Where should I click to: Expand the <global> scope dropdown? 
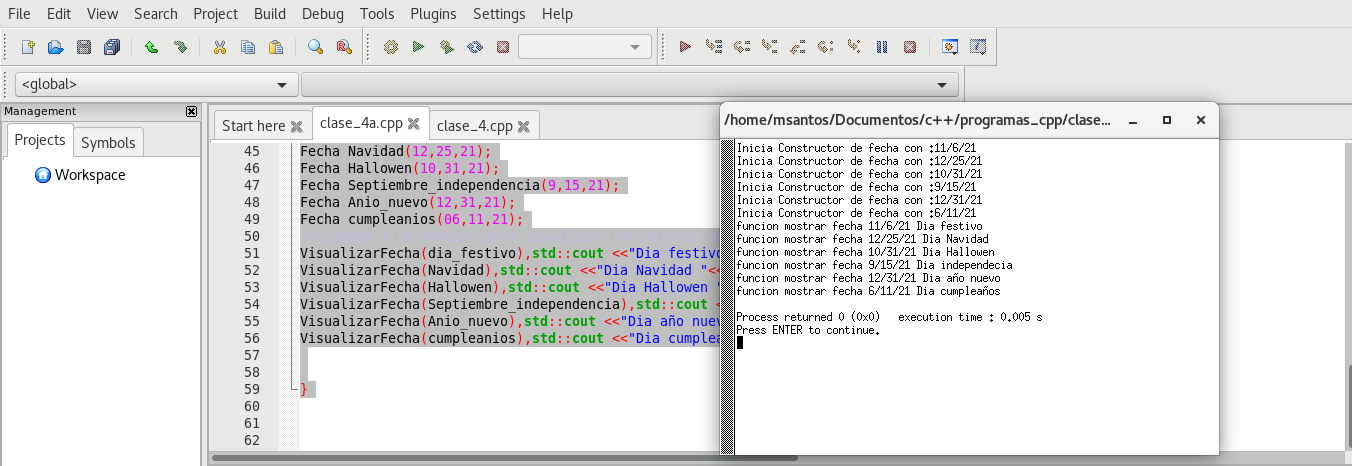[x=157, y=85]
